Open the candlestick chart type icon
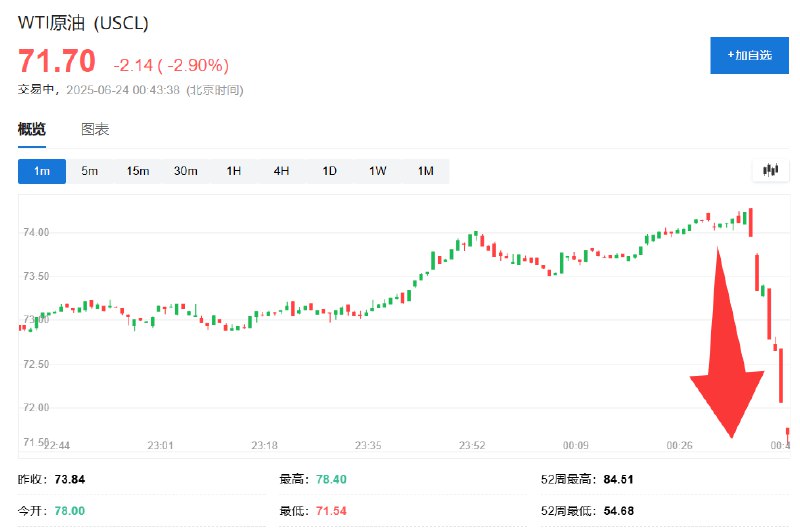This screenshot has height=531, width=800. (x=770, y=170)
